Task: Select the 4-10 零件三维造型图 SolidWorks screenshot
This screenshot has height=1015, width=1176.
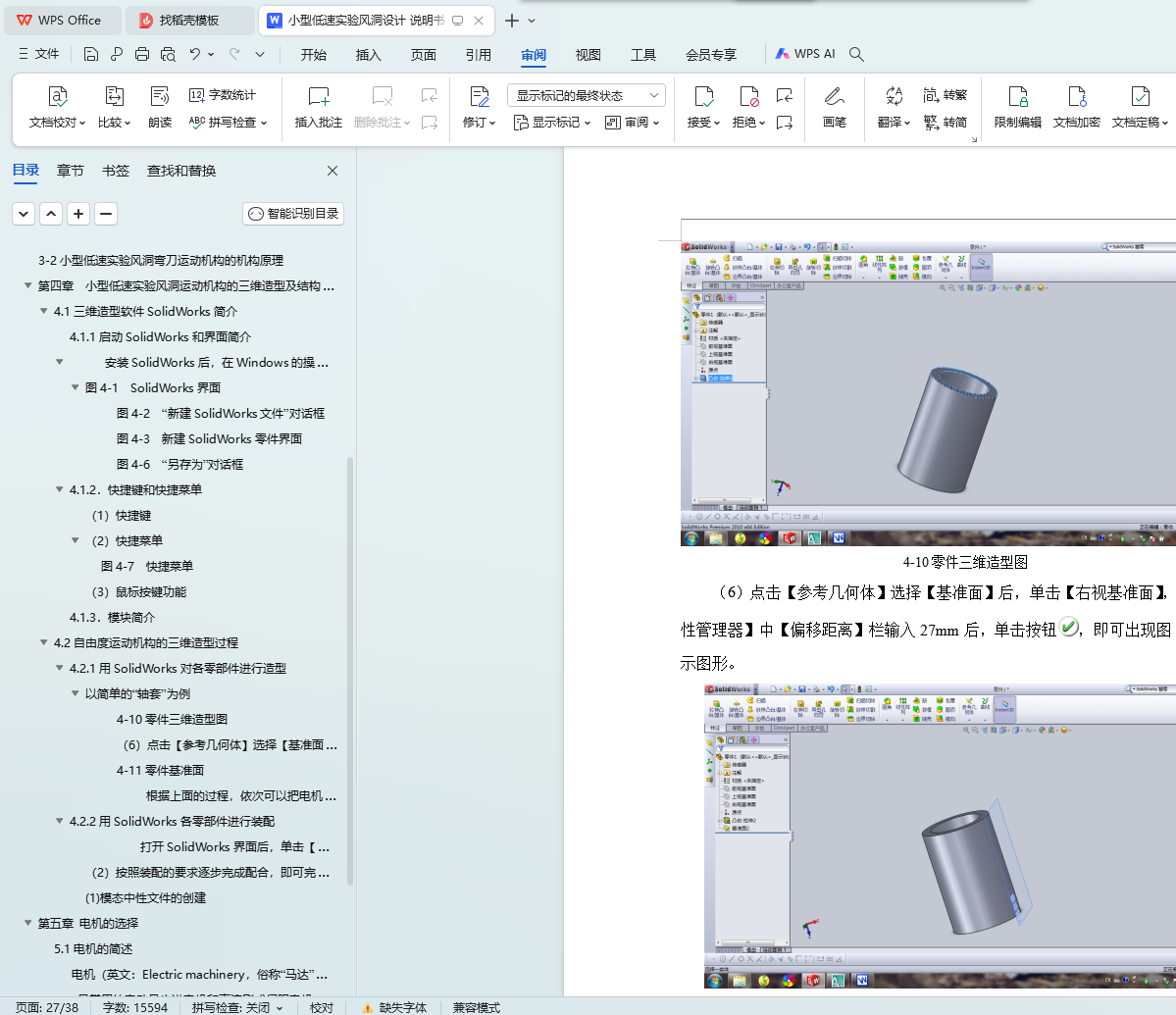Action: [928, 393]
